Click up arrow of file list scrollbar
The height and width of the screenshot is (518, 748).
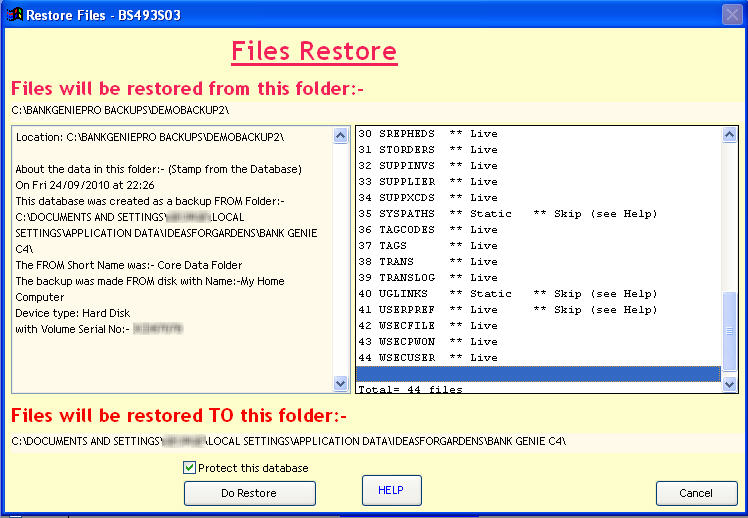click(729, 135)
